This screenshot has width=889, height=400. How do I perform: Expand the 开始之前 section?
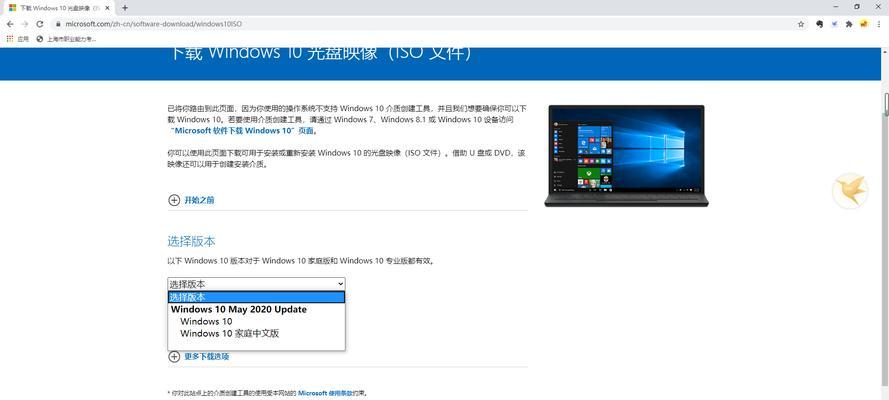coord(191,200)
